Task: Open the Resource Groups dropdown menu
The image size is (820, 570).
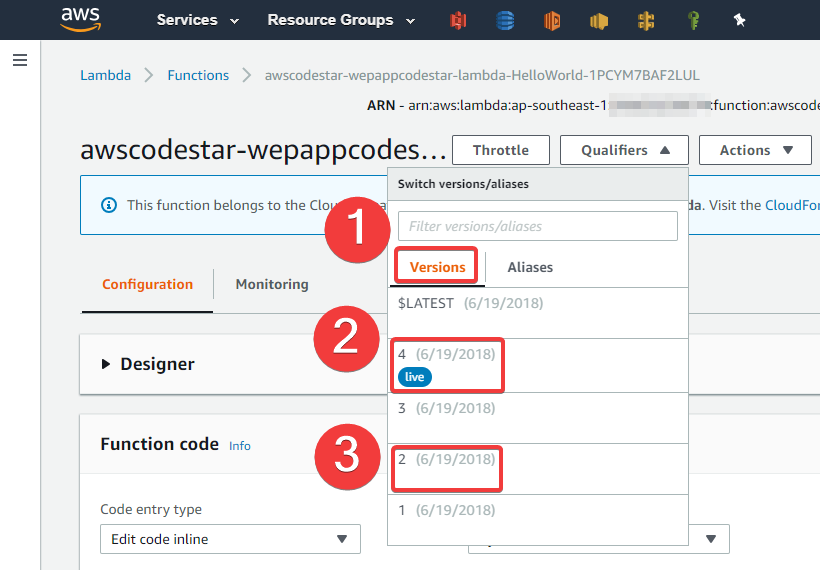Action: click(x=341, y=20)
